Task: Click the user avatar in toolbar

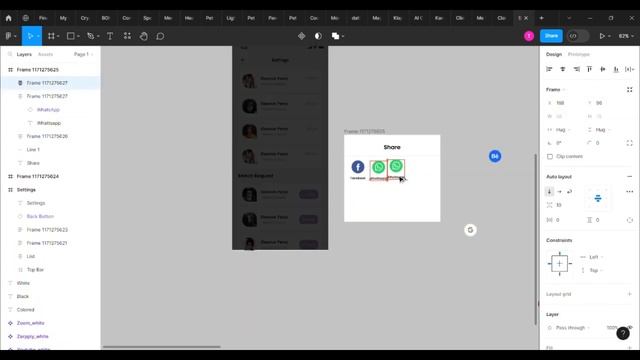Action: (x=529, y=36)
